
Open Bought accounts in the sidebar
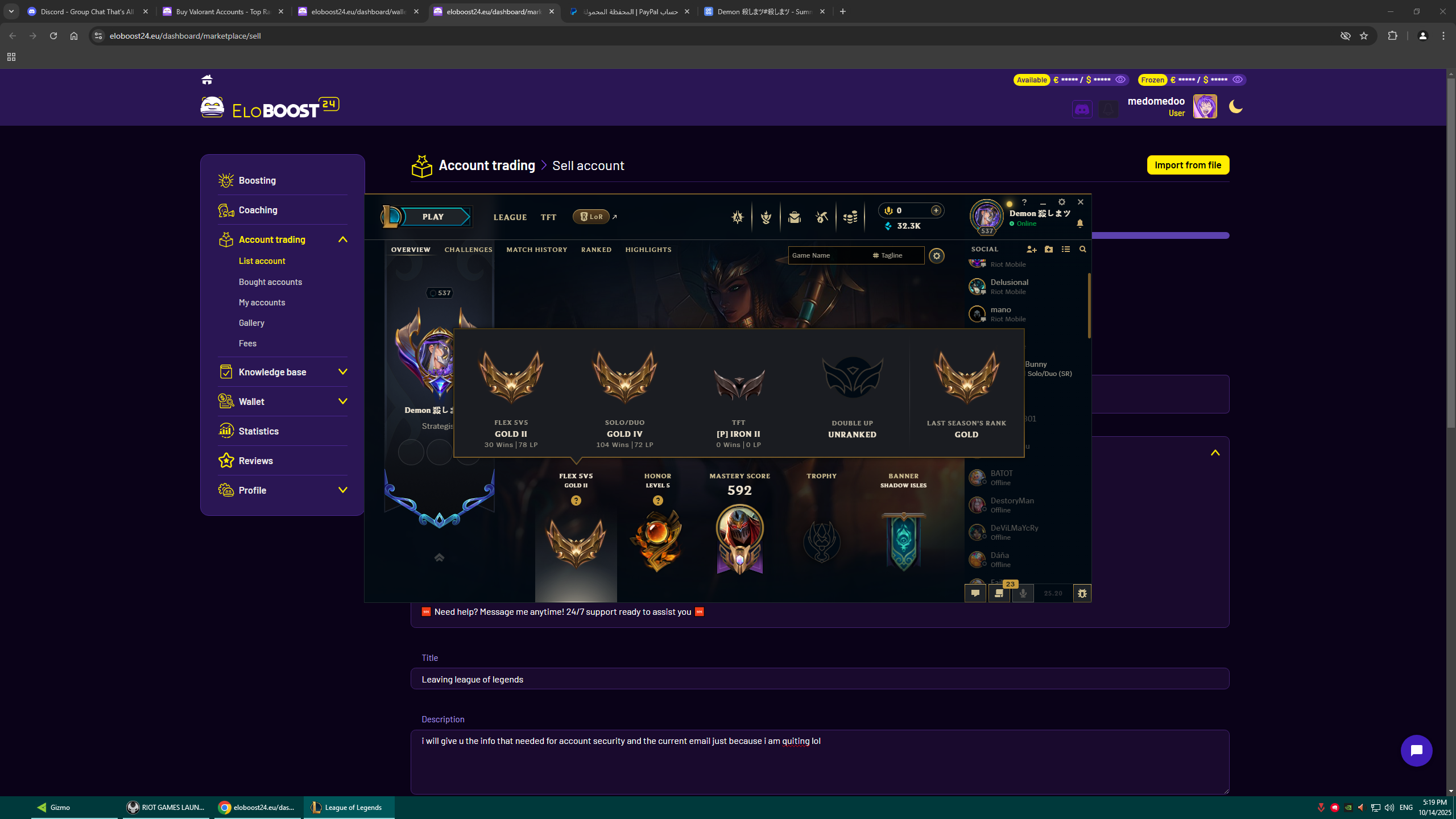click(x=271, y=282)
